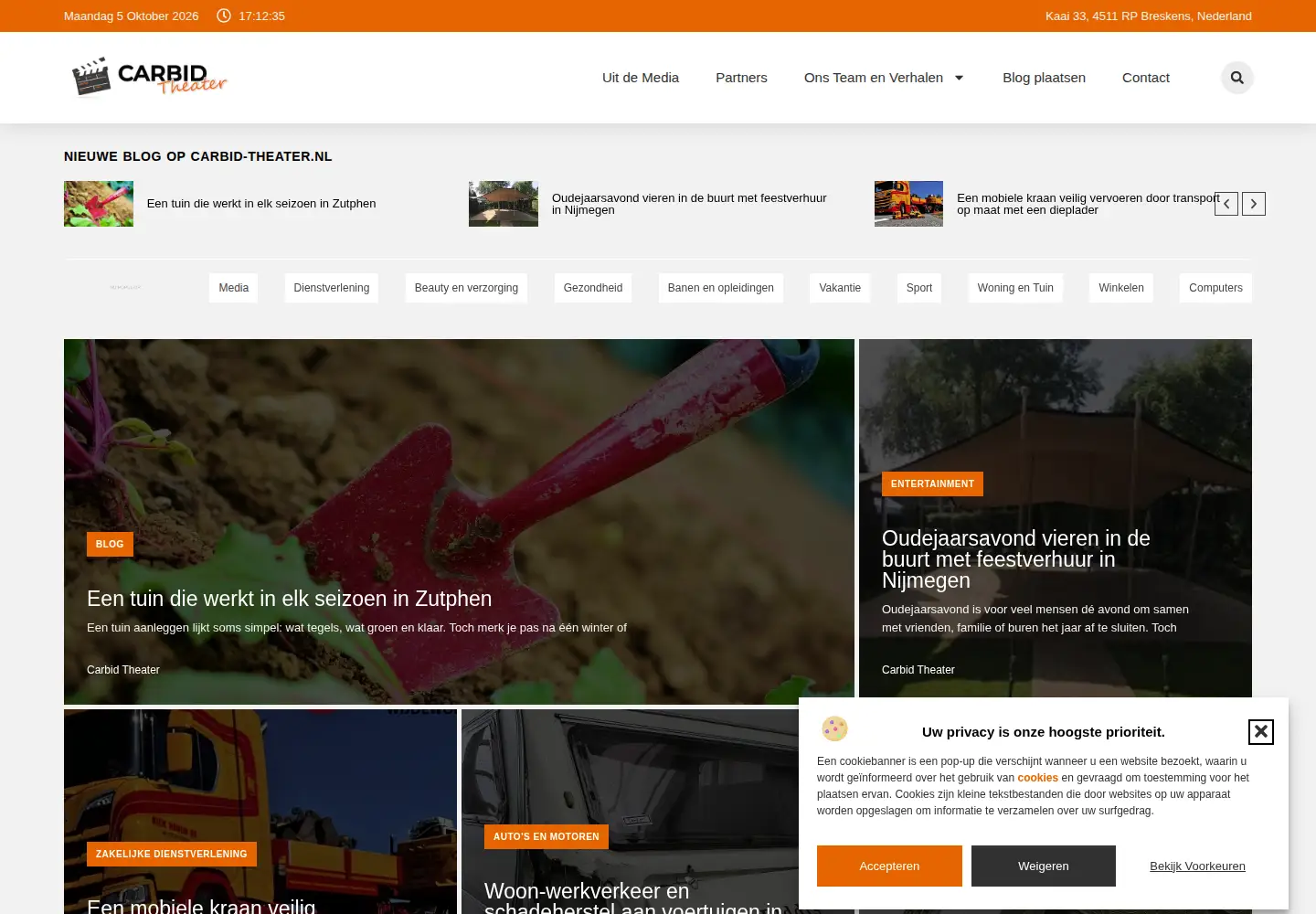Decline cookies with Weigeren button
Screen dimensions: 1316x914
coord(1044,866)
